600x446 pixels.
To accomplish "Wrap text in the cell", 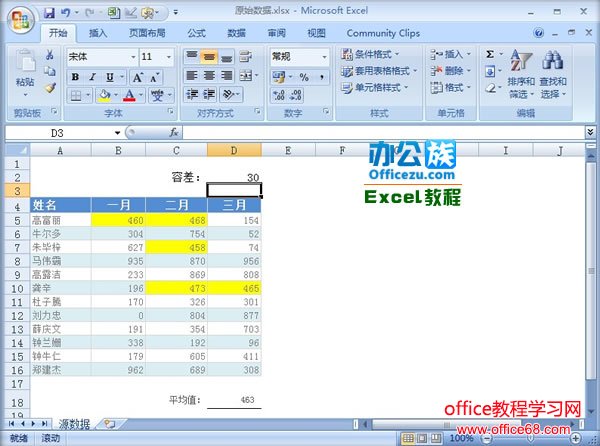I will 245,57.
